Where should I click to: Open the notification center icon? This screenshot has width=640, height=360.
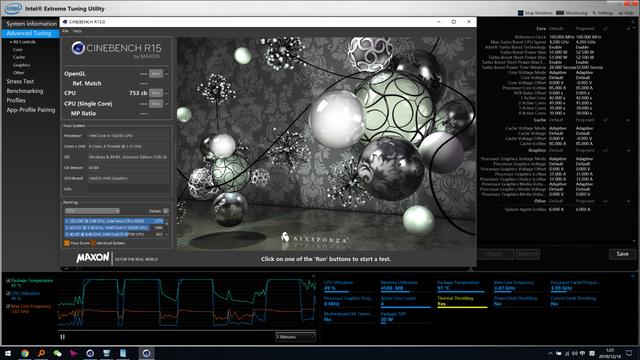pyautogui.click(x=629, y=353)
